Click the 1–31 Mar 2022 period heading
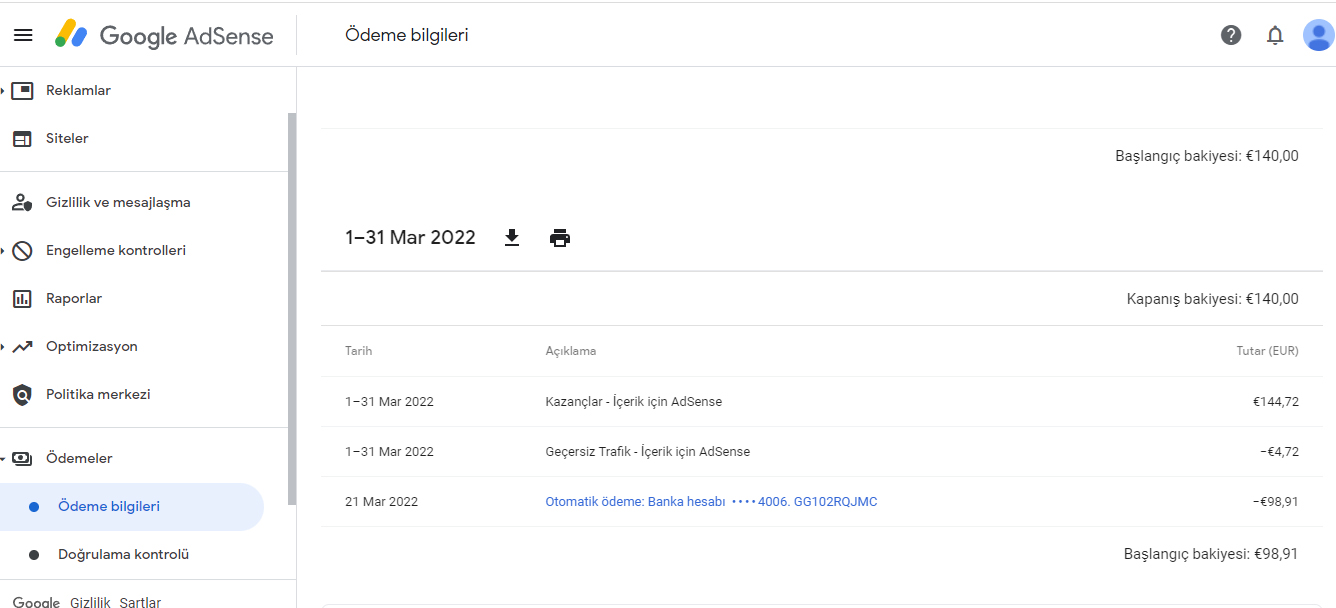1336x608 pixels. (x=410, y=238)
